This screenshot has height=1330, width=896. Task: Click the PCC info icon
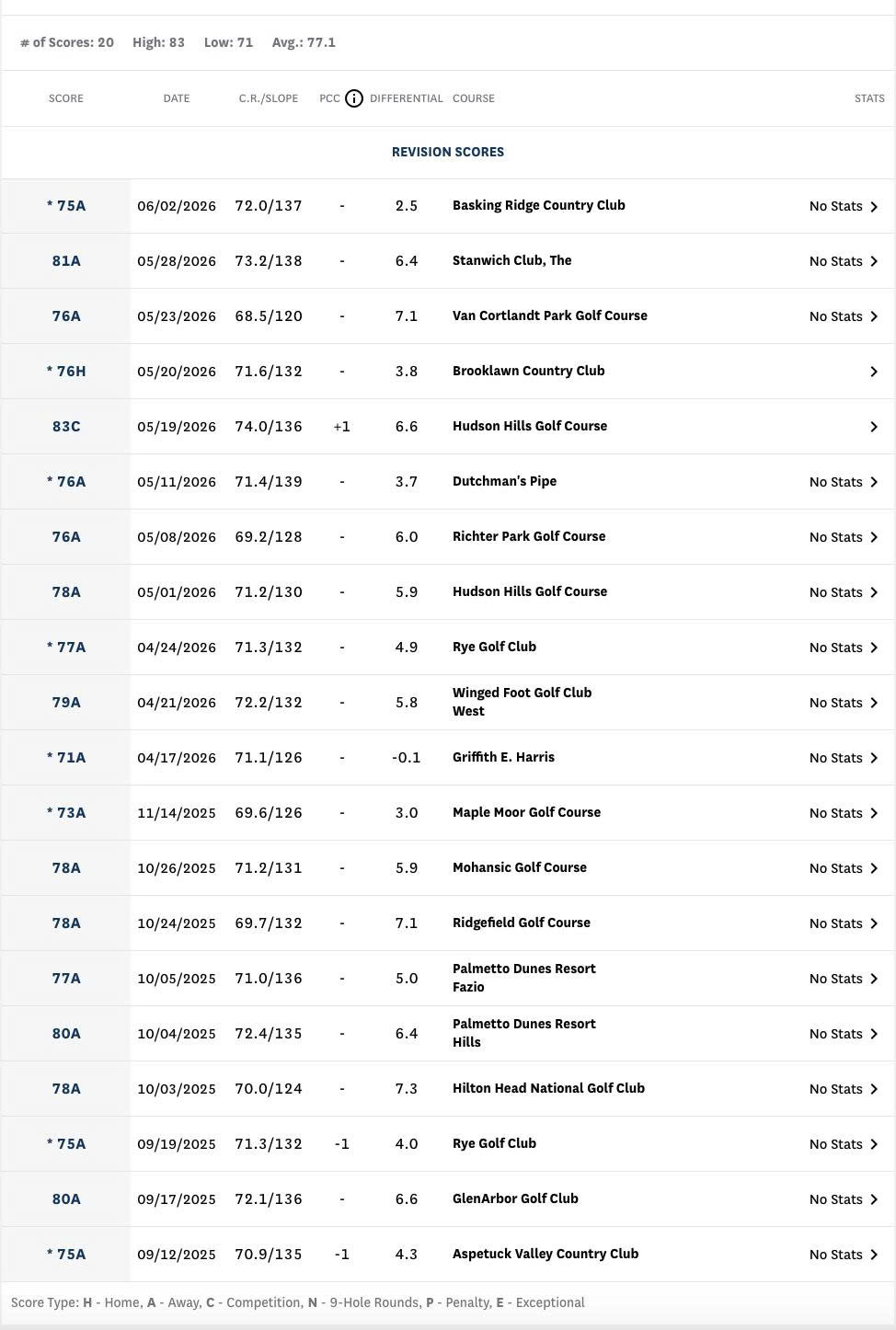[354, 98]
